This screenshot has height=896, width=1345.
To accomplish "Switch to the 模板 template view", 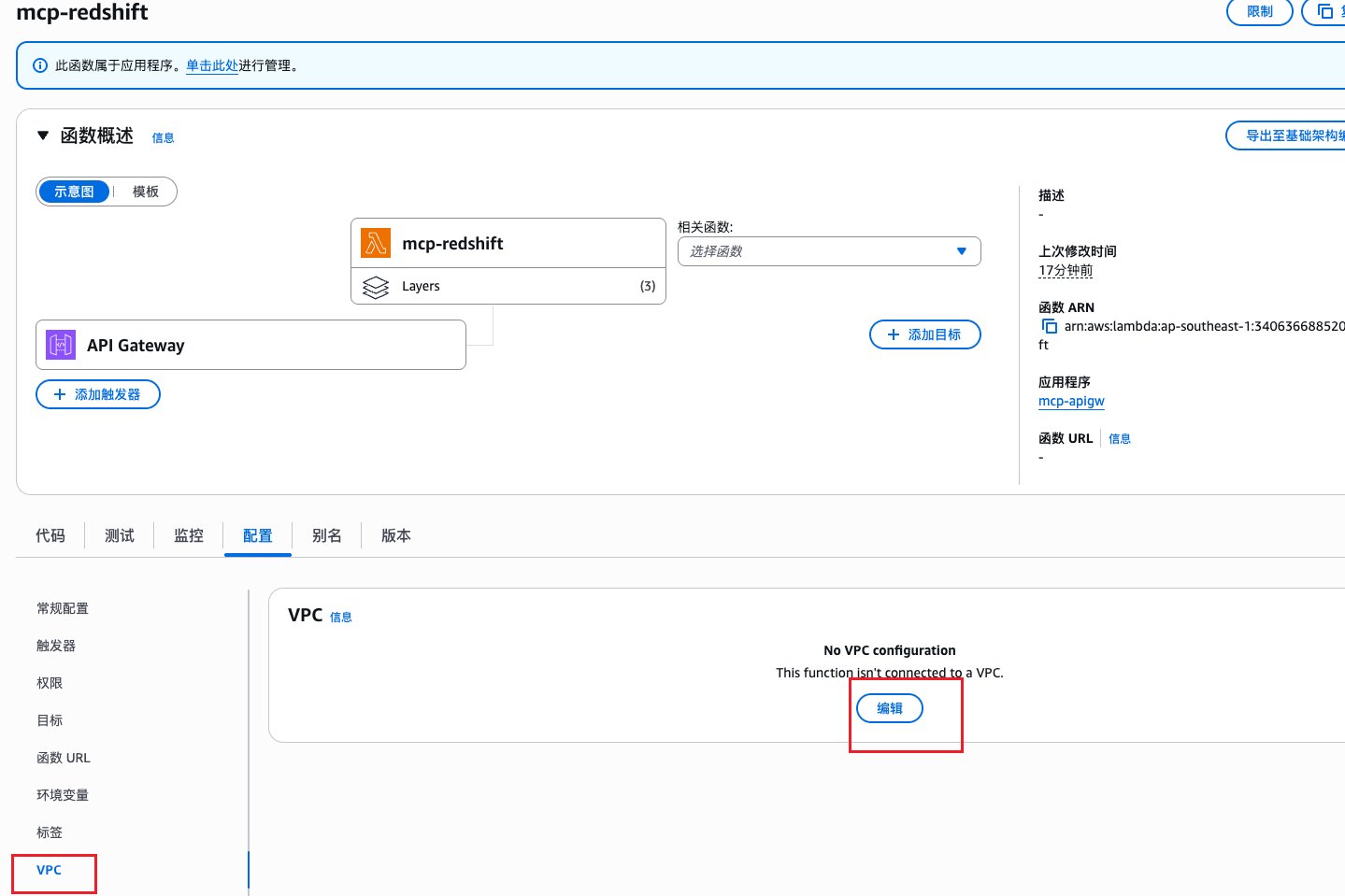I will [x=146, y=192].
